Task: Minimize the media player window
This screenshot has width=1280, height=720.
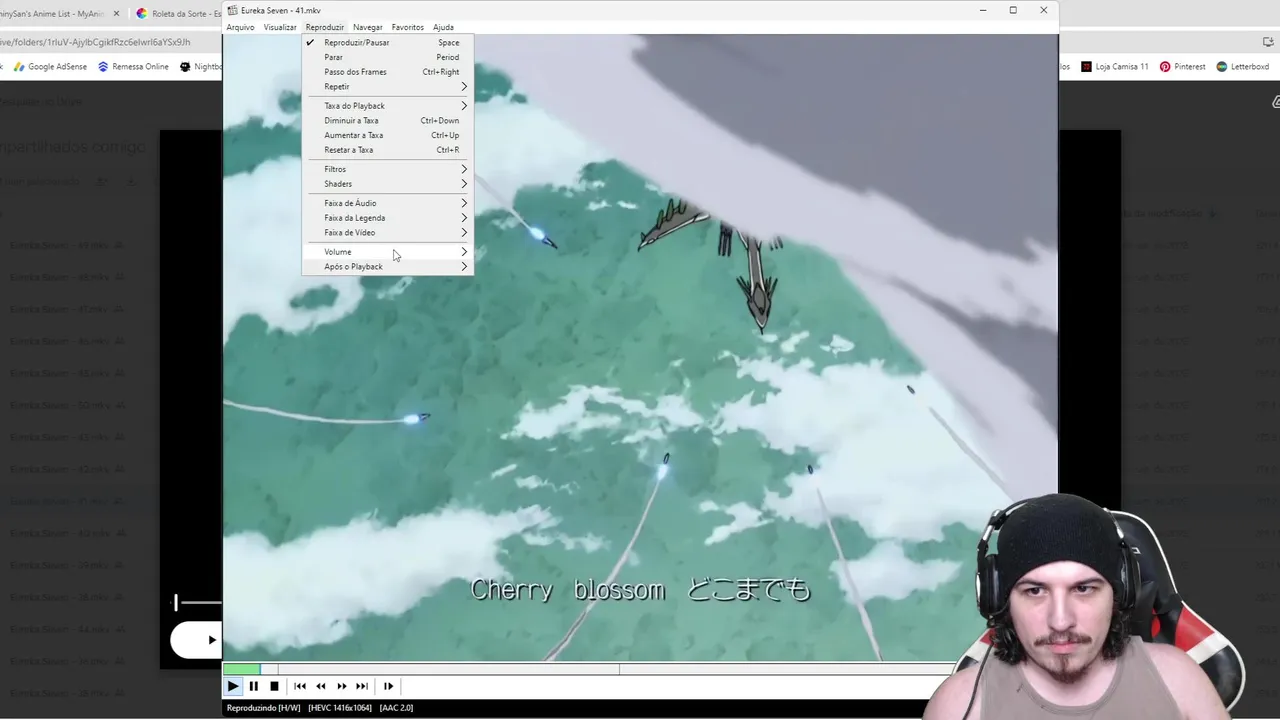Action: pyautogui.click(x=982, y=10)
